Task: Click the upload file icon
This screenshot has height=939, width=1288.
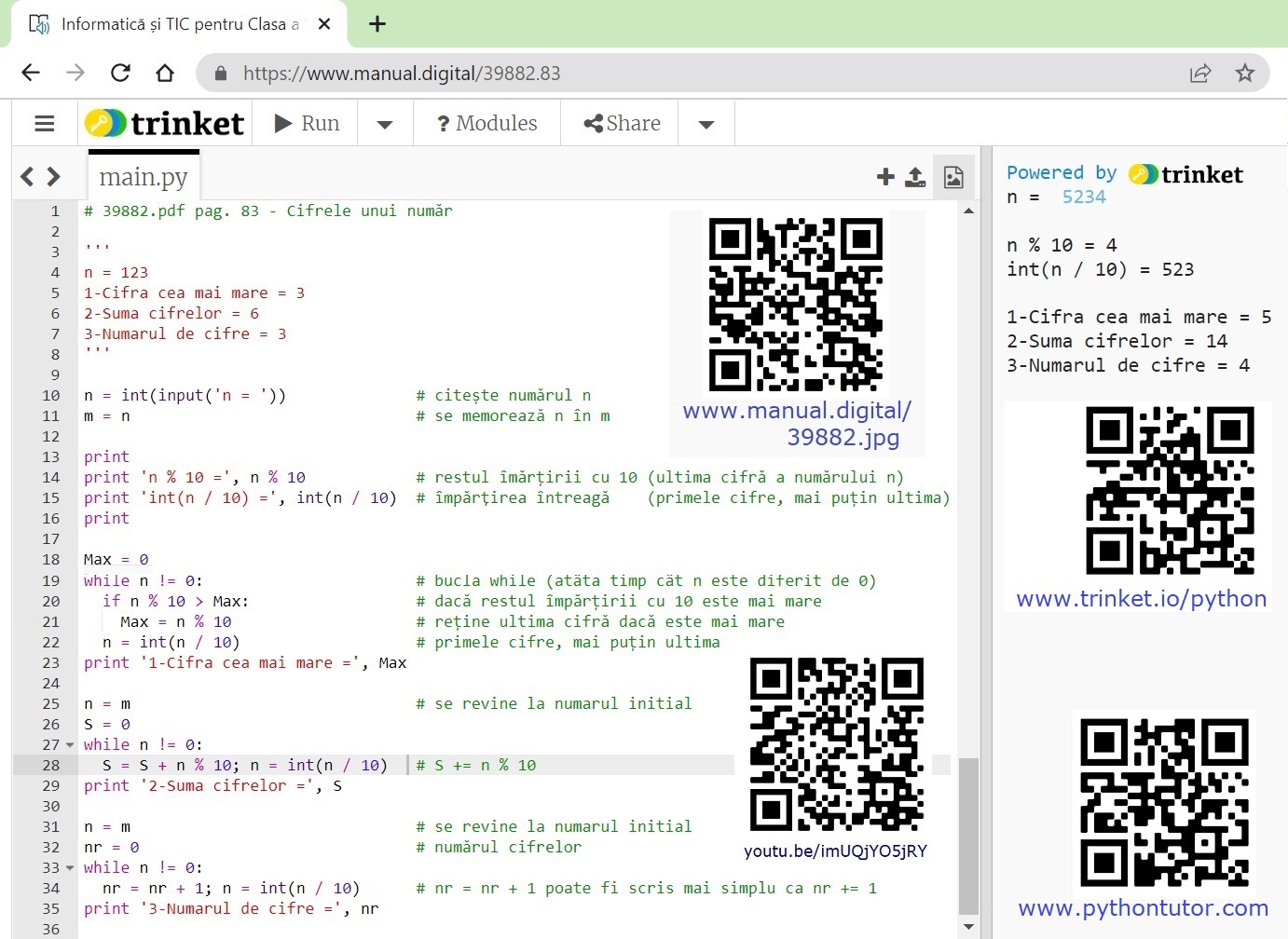Action: [x=915, y=176]
